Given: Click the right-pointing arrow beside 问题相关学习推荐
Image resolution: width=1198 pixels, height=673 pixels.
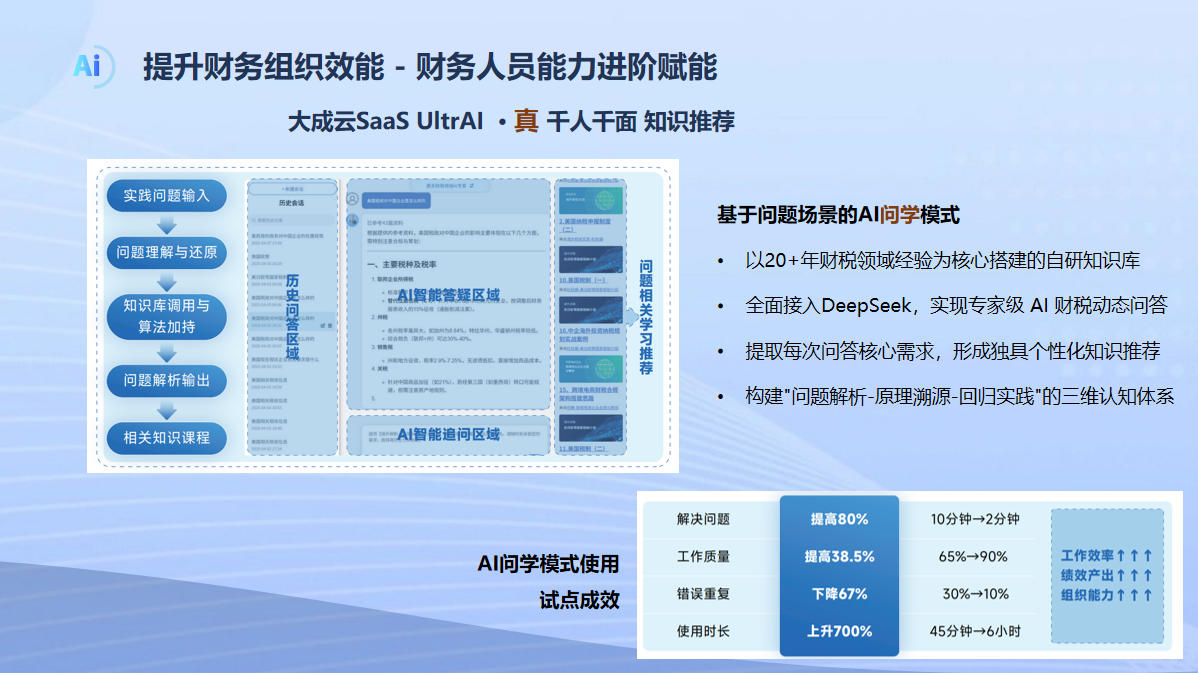Looking at the screenshot, I should point(631,316).
